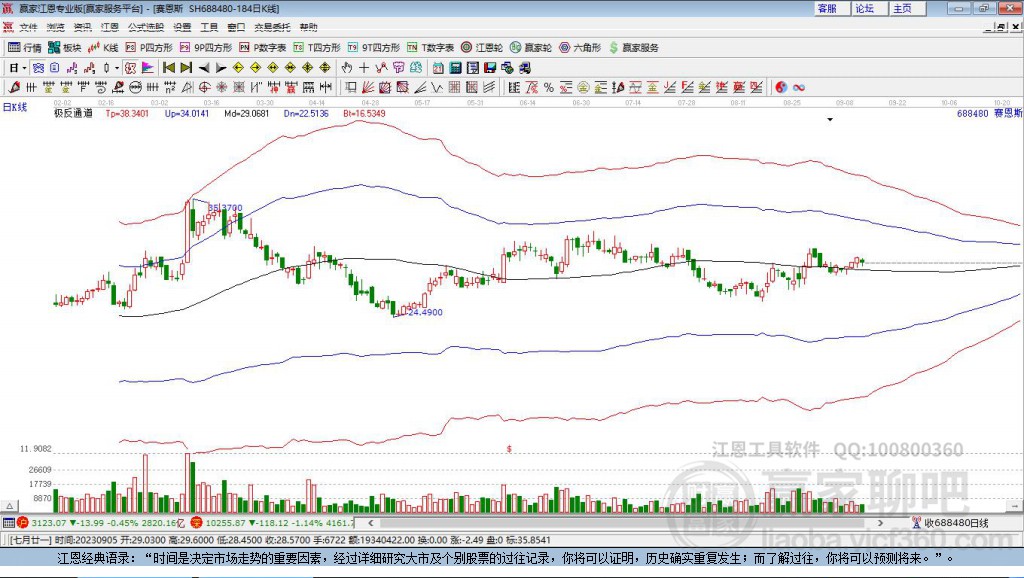
Task: Select the crosshair cursor tool
Action: [364, 67]
